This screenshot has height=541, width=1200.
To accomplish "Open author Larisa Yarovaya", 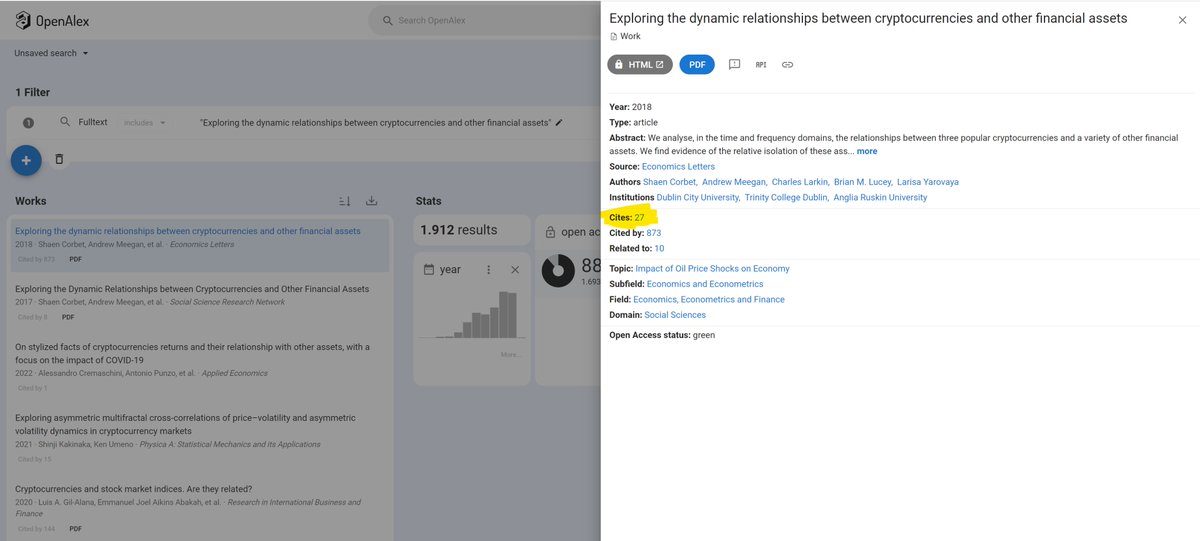I will tap(927, 182).
